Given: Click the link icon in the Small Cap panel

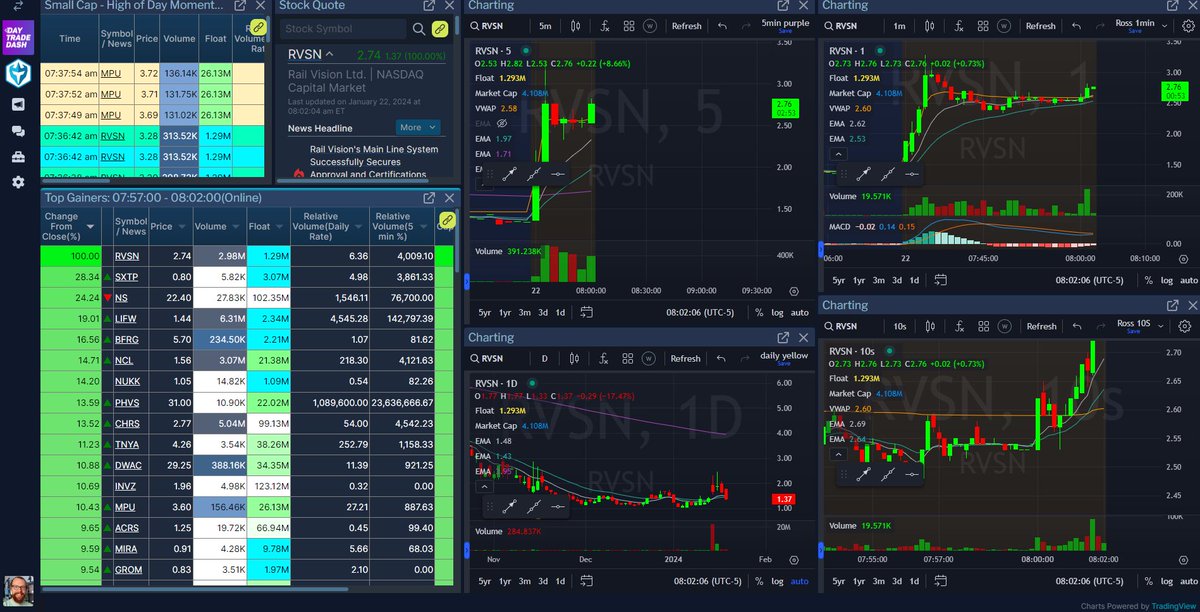Looking at the screenshot, I should coord(258,26).
